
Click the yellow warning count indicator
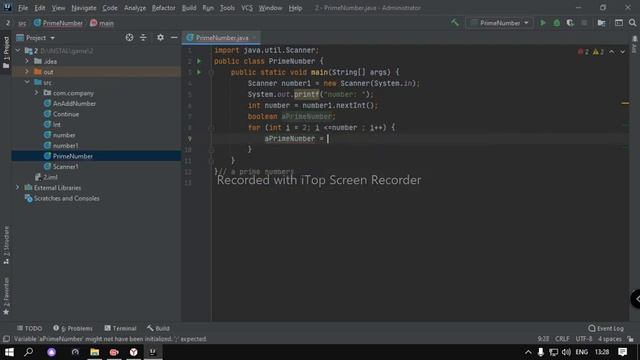(598, 52)
